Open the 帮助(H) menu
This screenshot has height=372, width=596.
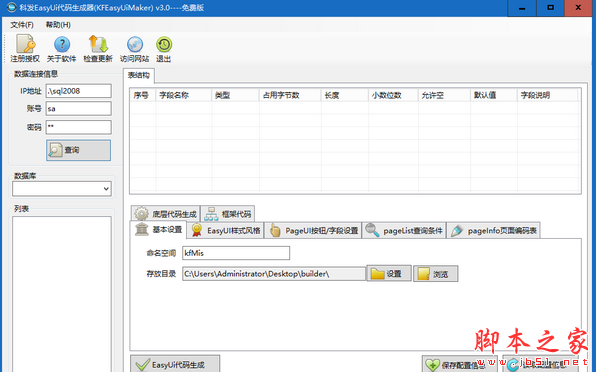coord(58,25)
